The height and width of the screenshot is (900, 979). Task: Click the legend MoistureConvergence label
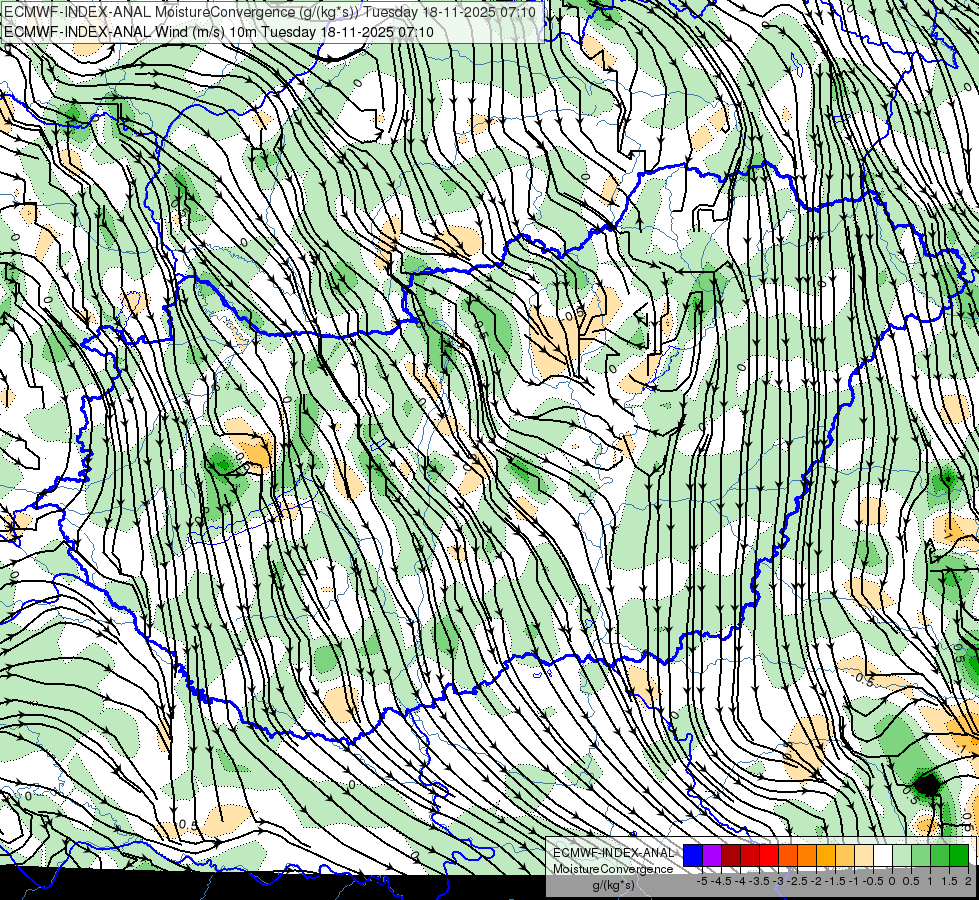point(613,869)
